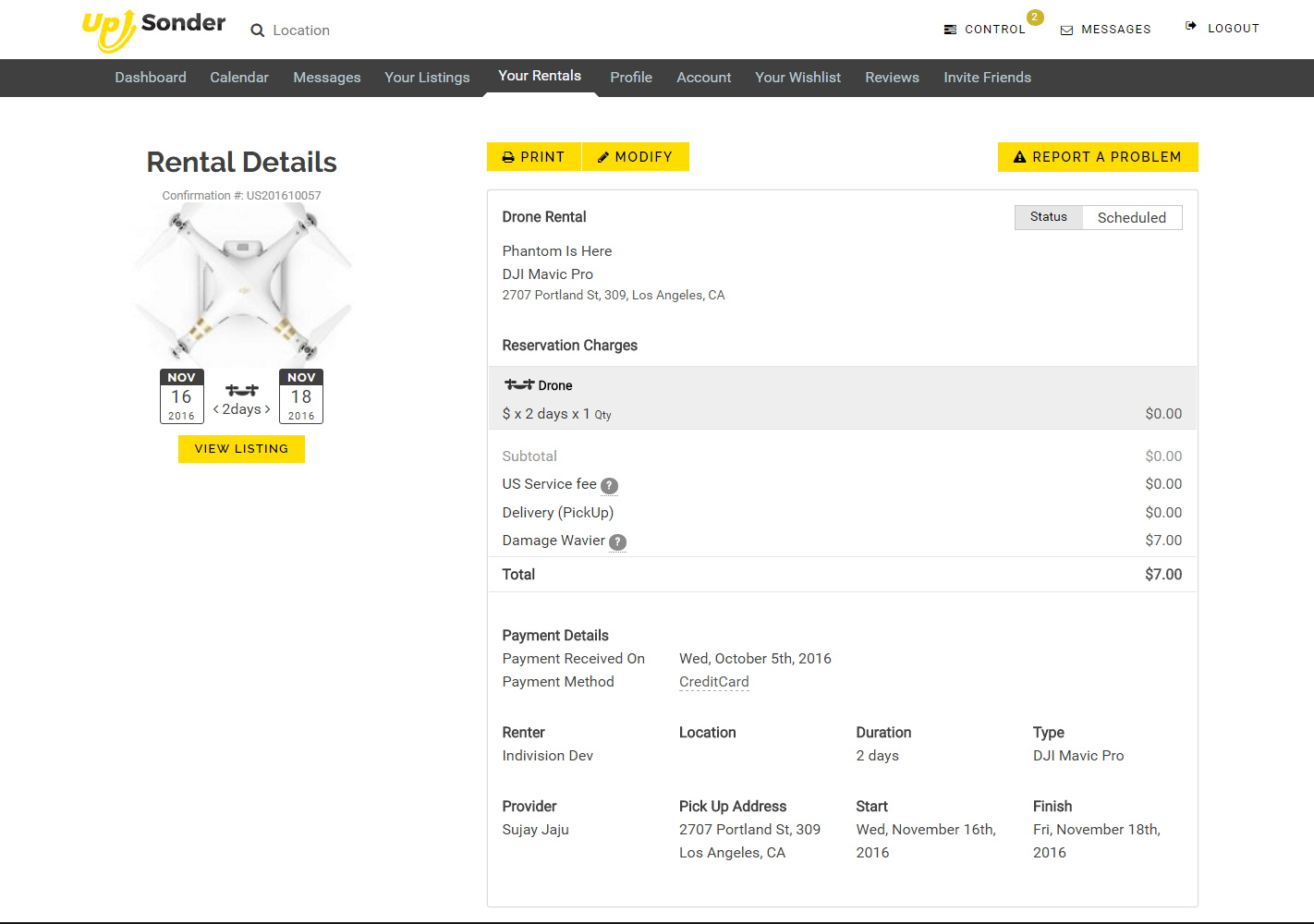This screenshot has width=1314, height=924.
Task: Click the drone icon above 2days
Action: tap(242, 390)
